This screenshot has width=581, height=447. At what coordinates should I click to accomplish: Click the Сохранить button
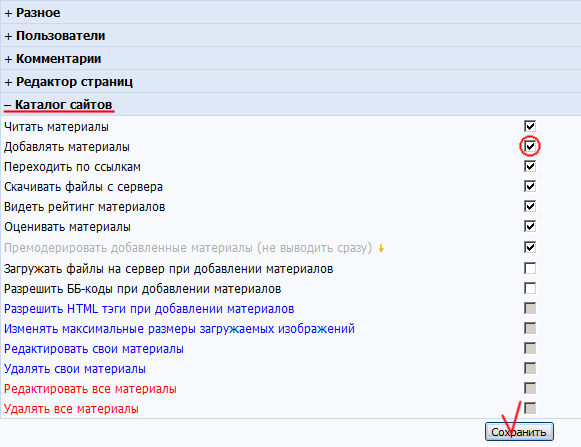[x=519, y=432]
